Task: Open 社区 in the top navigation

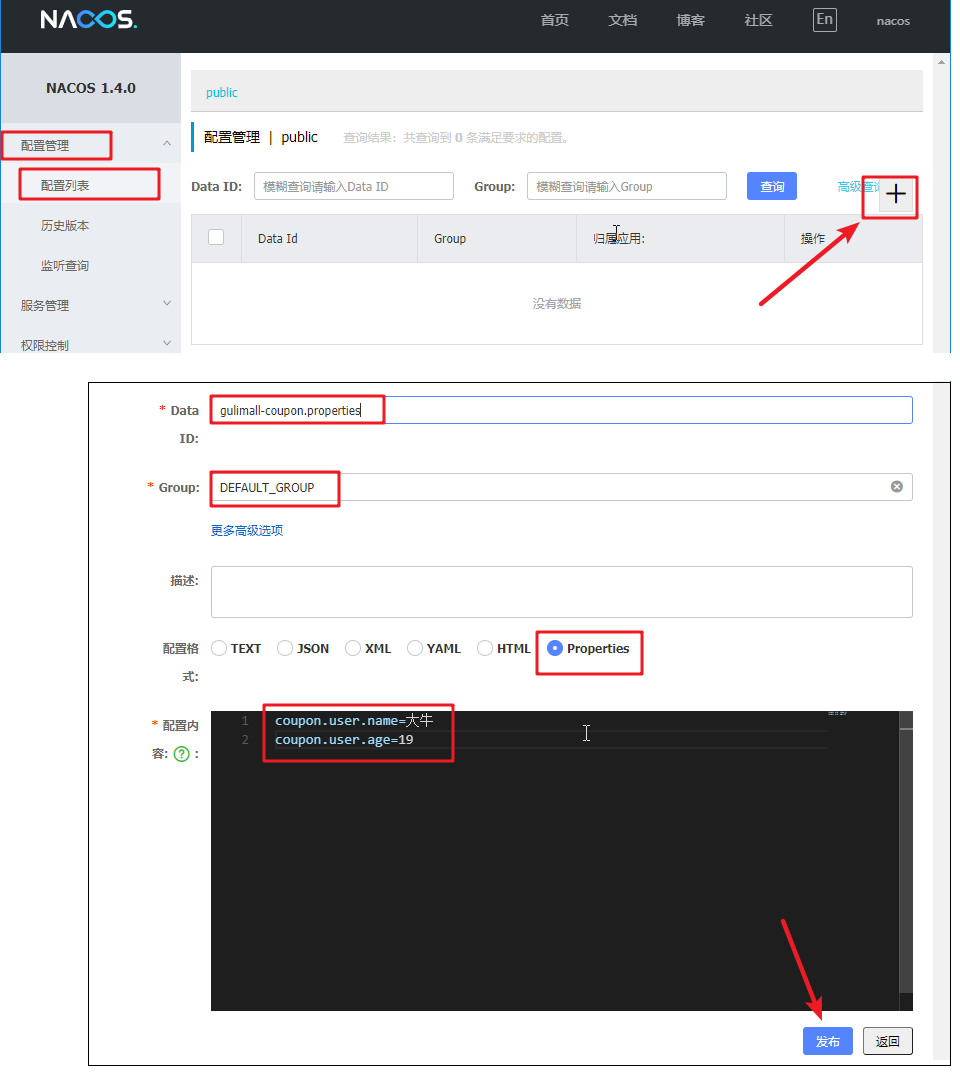Action: pos(758,21)
